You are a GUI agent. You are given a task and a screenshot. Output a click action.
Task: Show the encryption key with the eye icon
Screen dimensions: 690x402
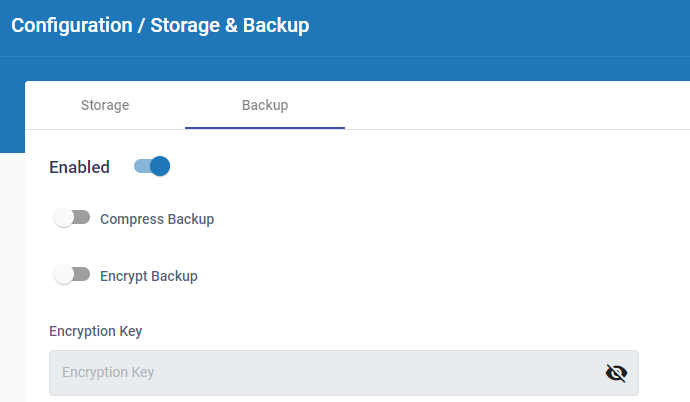[x=616, y=373]
